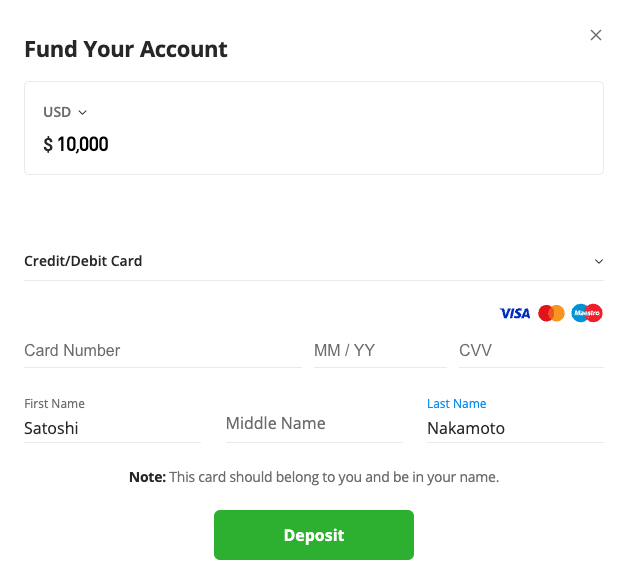Click the MM / YY expiry field
The image size is (629, 586).
379,351
